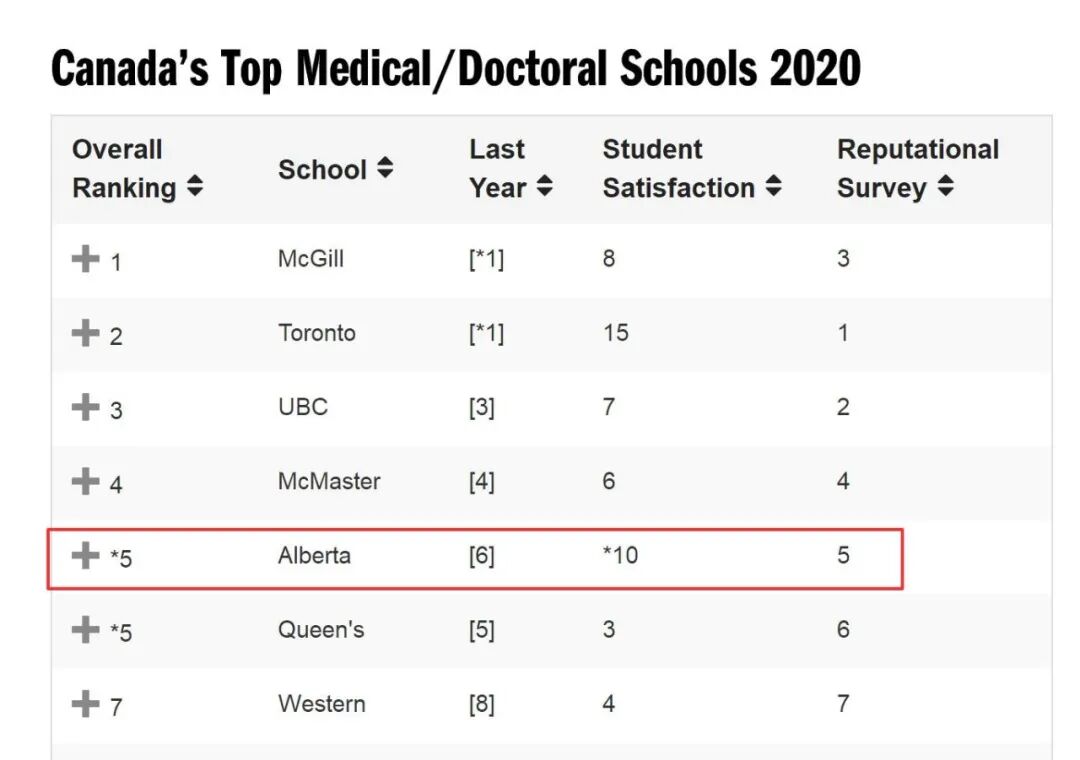
Task: Expand McGill row plus icon
Action: coord(86,259)
